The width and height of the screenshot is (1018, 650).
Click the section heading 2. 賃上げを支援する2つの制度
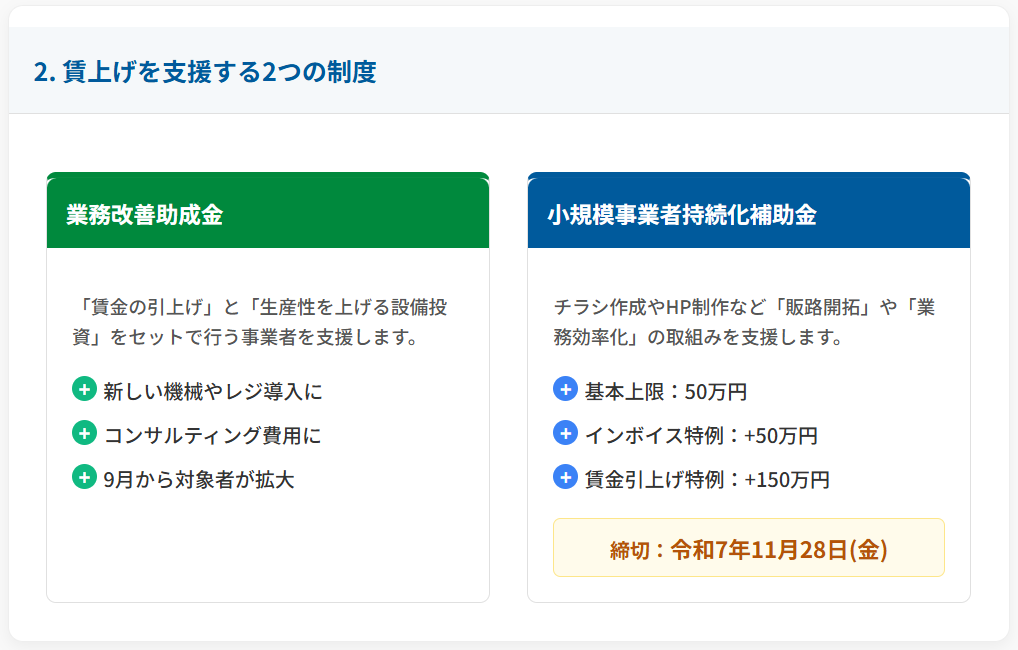(205, 72)
